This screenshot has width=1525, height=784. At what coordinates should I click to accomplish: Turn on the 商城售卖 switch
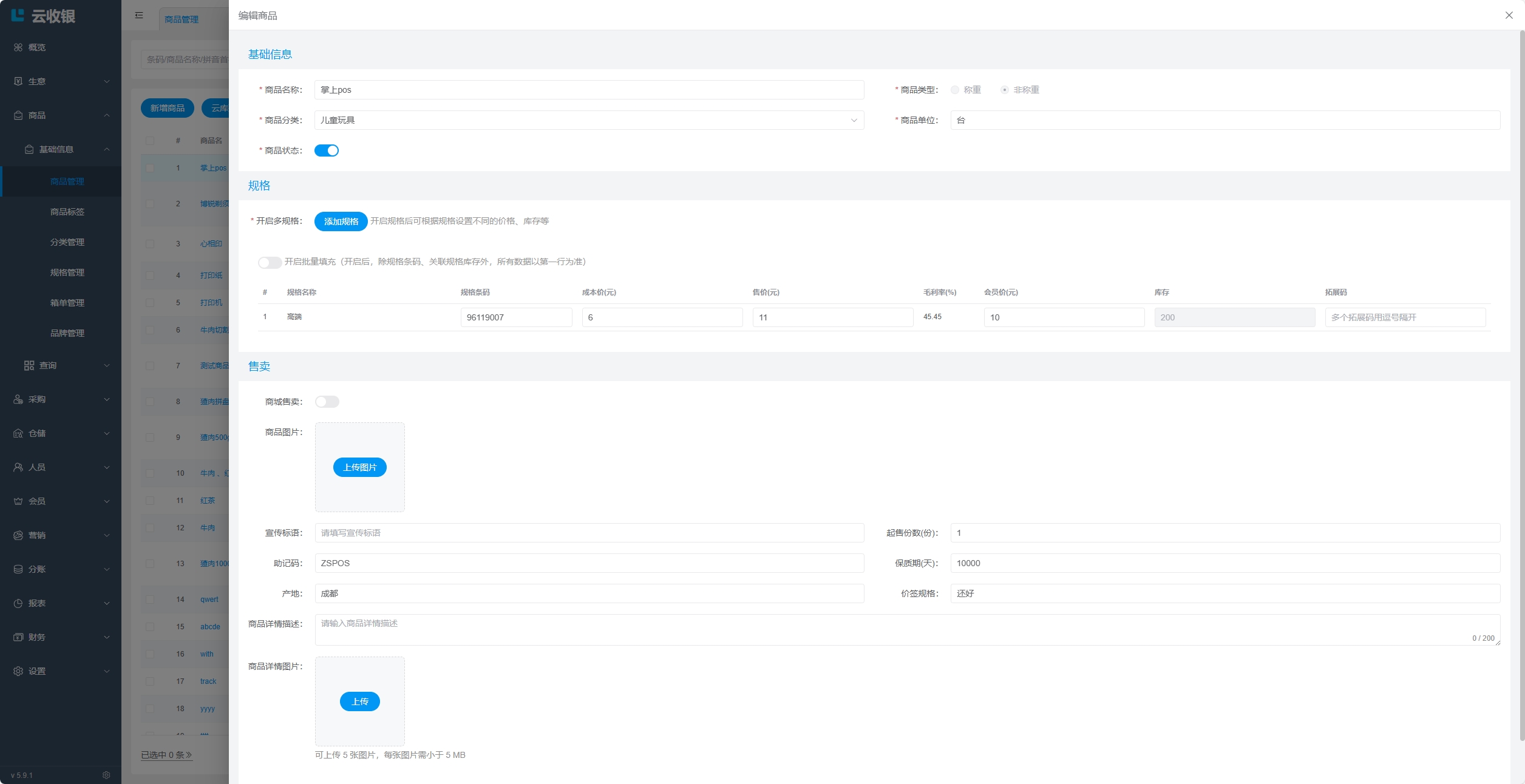327,402
